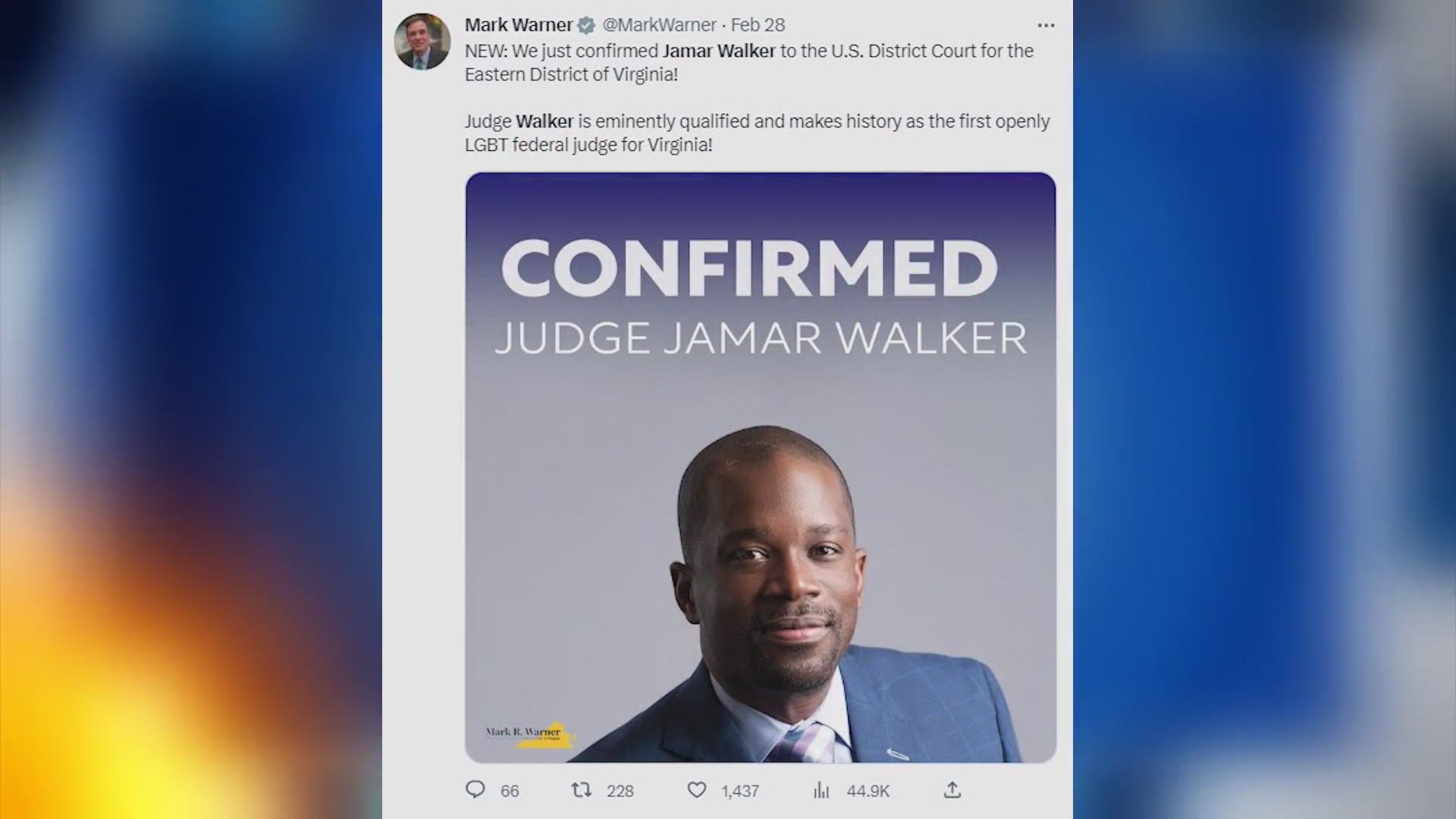The height and width of the screenshot is (819, 1456).
Task: Click the blue verified badge icon
Action: pyautogui.click(x=586, y=26)
